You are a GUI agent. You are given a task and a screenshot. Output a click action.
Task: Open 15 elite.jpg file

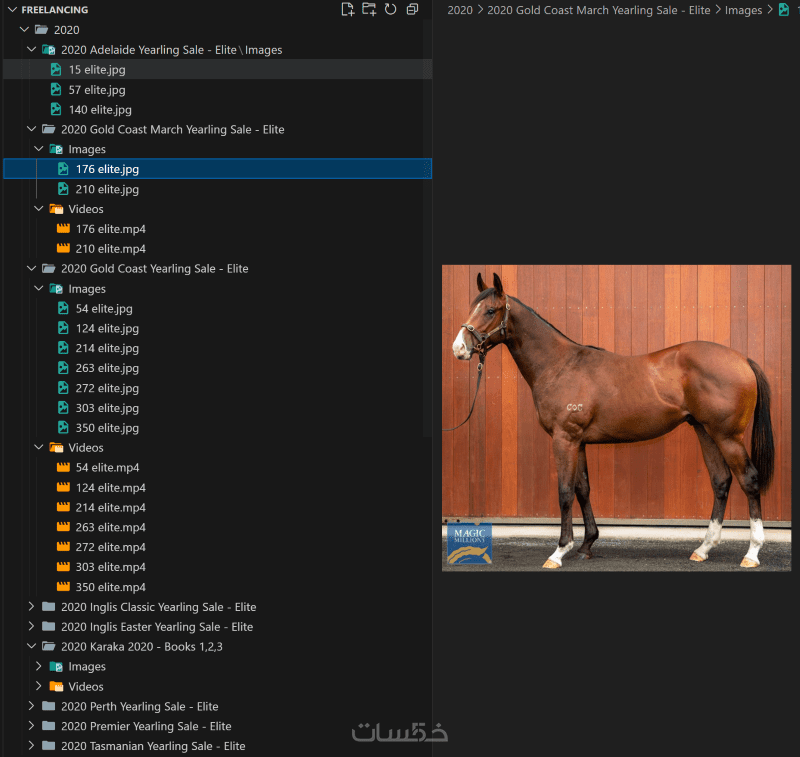point(217,69)
